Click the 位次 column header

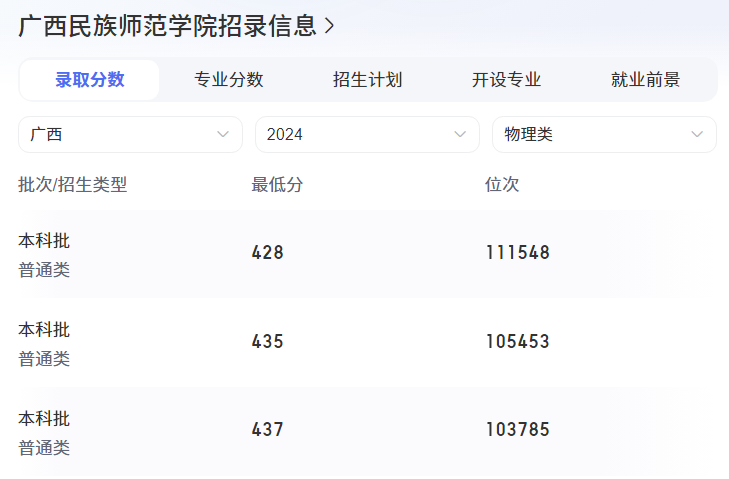coord(502,185)
